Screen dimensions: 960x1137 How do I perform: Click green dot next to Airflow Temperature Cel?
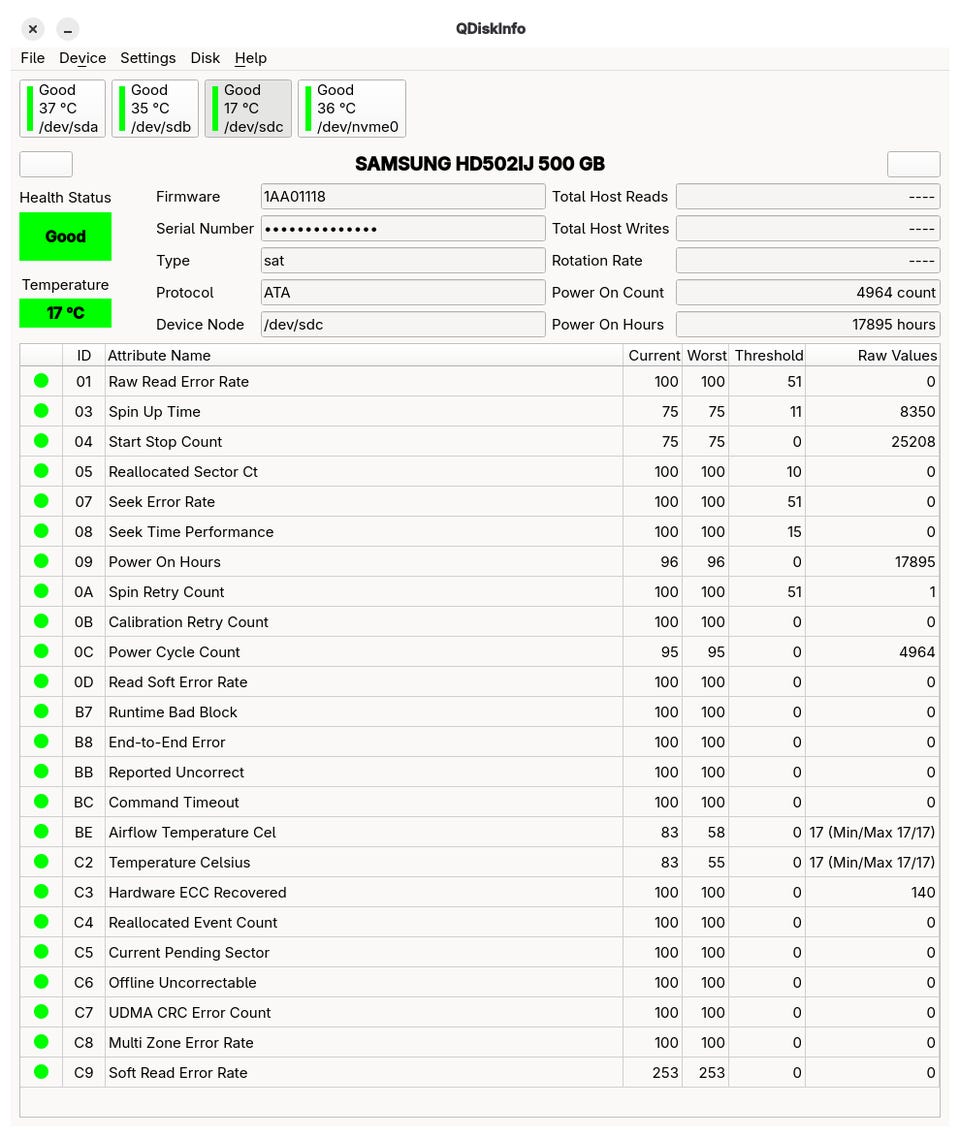tap(41, 832)
